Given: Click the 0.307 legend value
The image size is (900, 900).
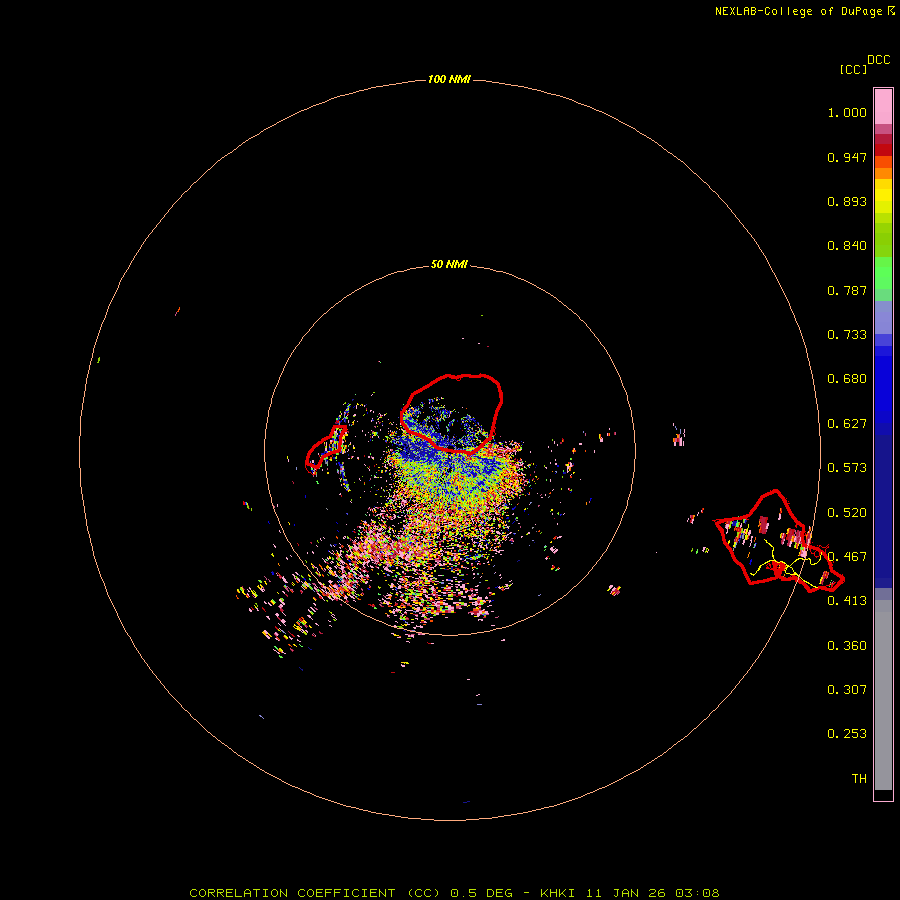Looking at the screenshot, I should pyautogui.click(x=847, y=689).
